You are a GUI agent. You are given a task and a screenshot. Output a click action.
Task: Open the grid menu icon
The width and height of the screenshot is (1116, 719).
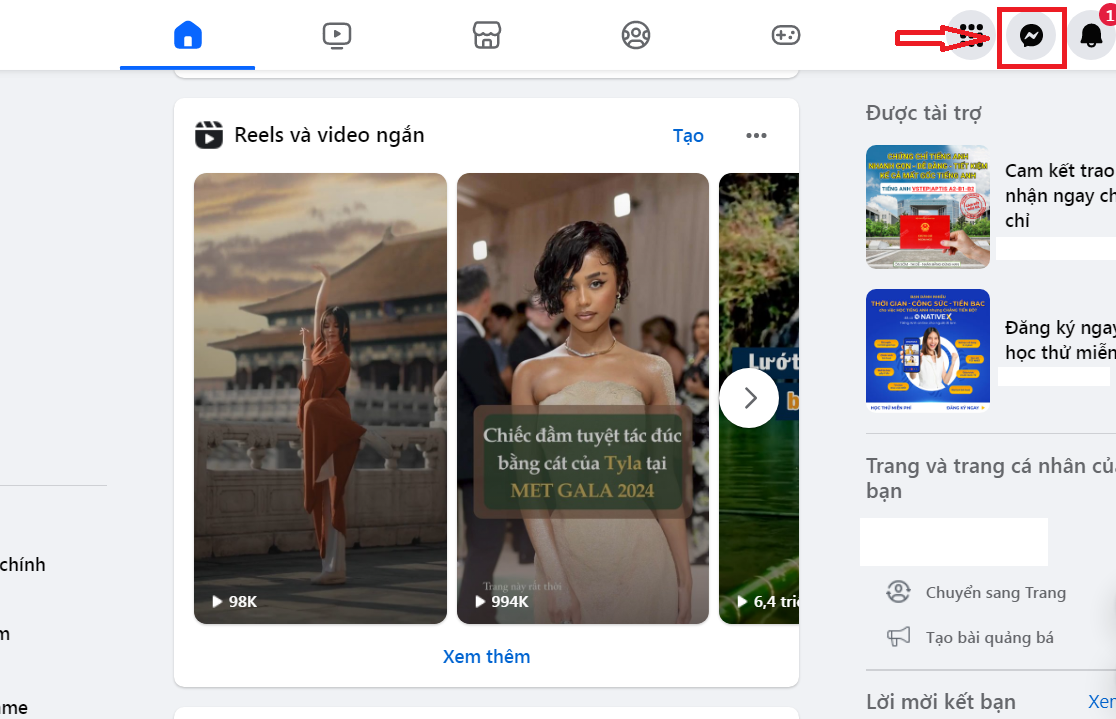(x=971, y=35)
